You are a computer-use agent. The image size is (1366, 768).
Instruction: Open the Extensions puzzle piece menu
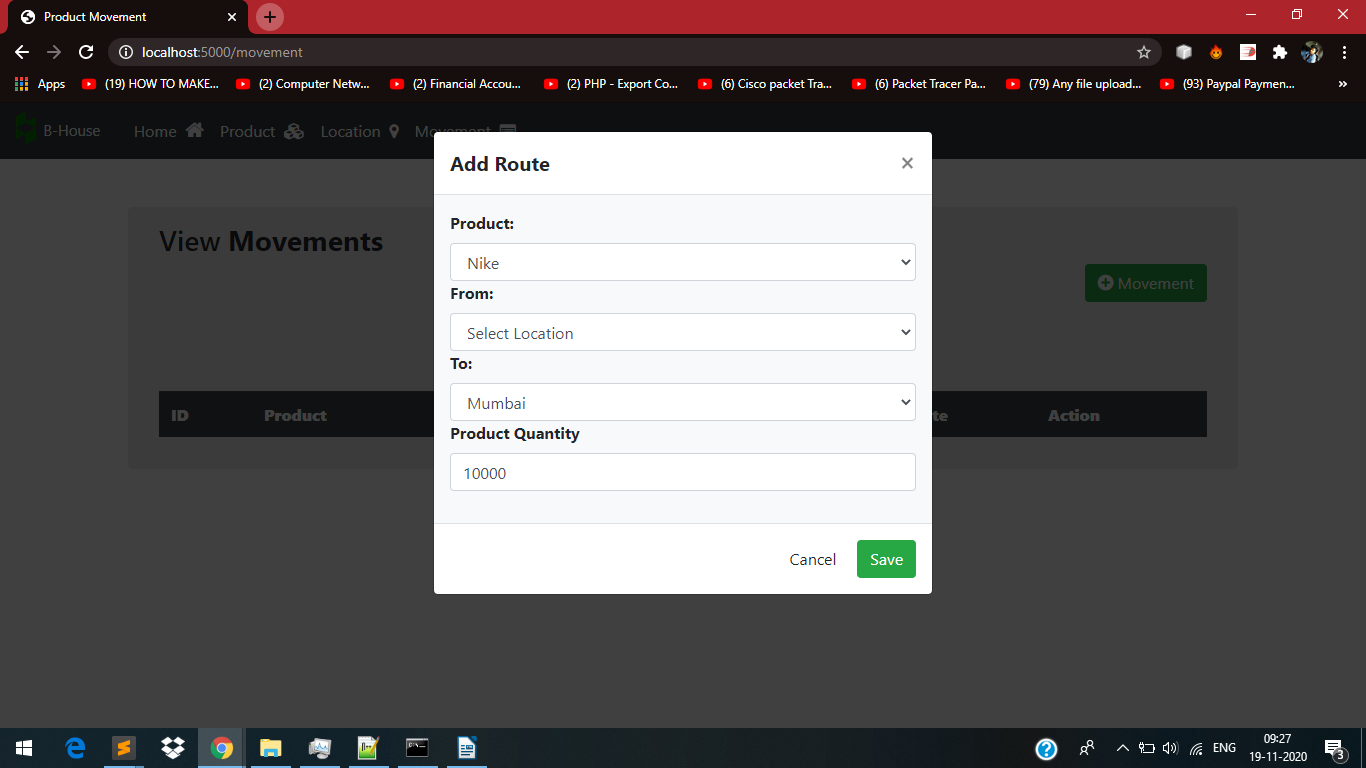tap(1279, 52)
